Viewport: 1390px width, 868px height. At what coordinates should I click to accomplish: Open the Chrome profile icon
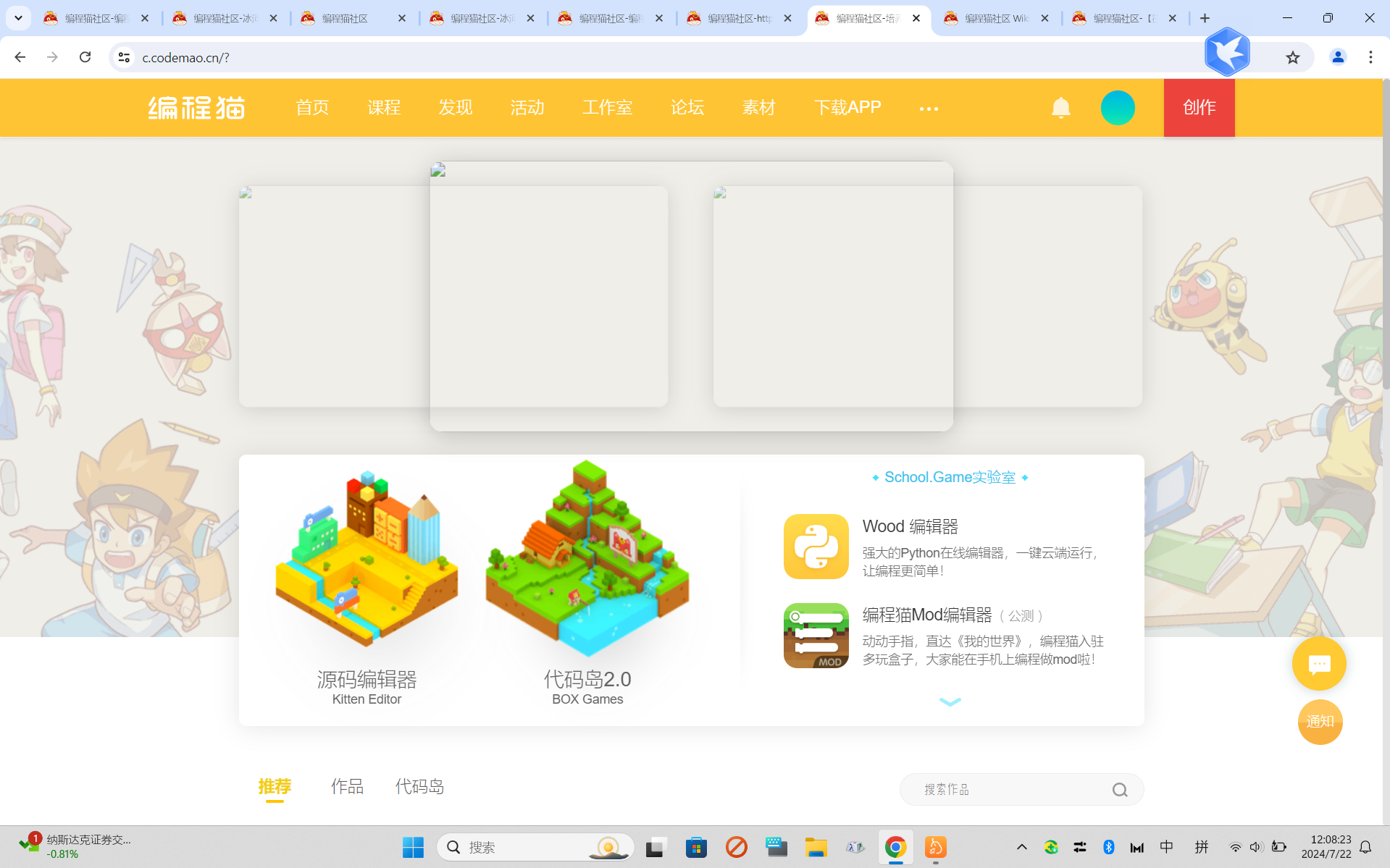pyautogui.click(x=1338, y=57)
